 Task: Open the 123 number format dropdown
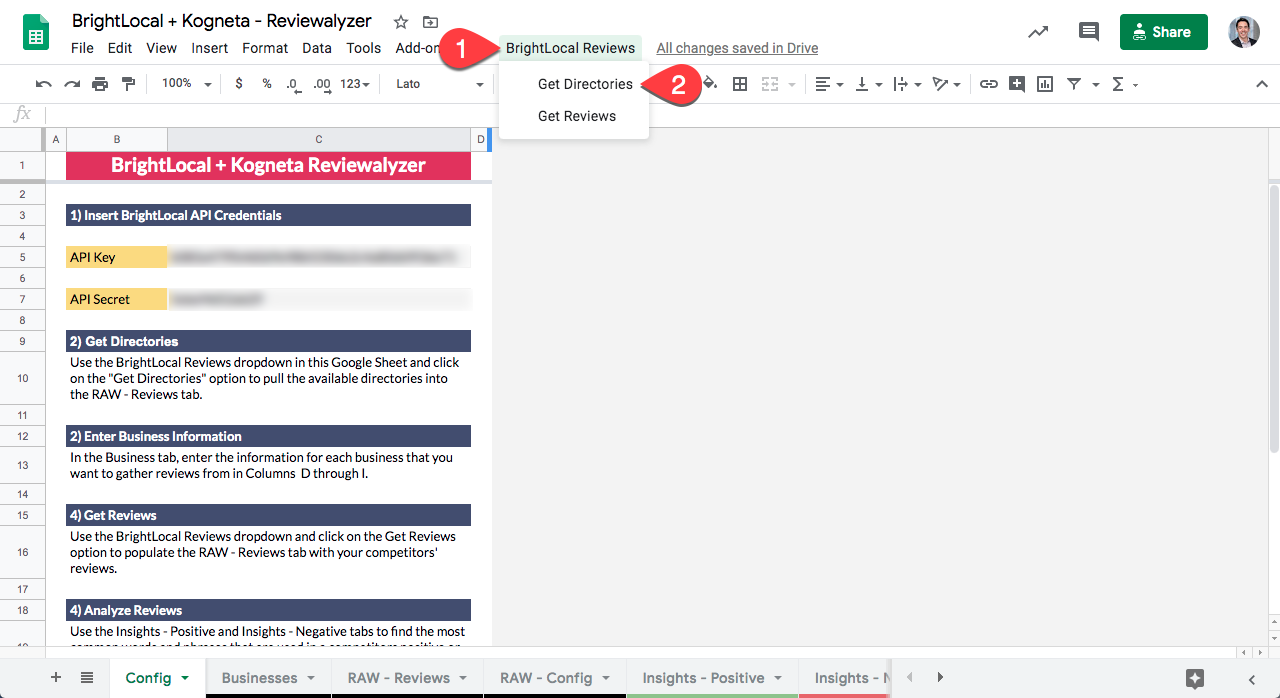point(354,84)
